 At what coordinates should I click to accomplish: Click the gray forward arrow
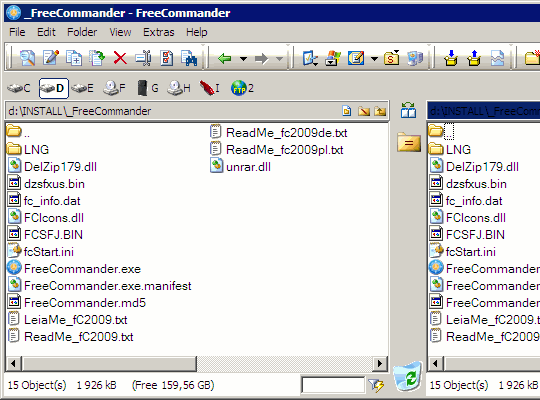pos(261,59)
